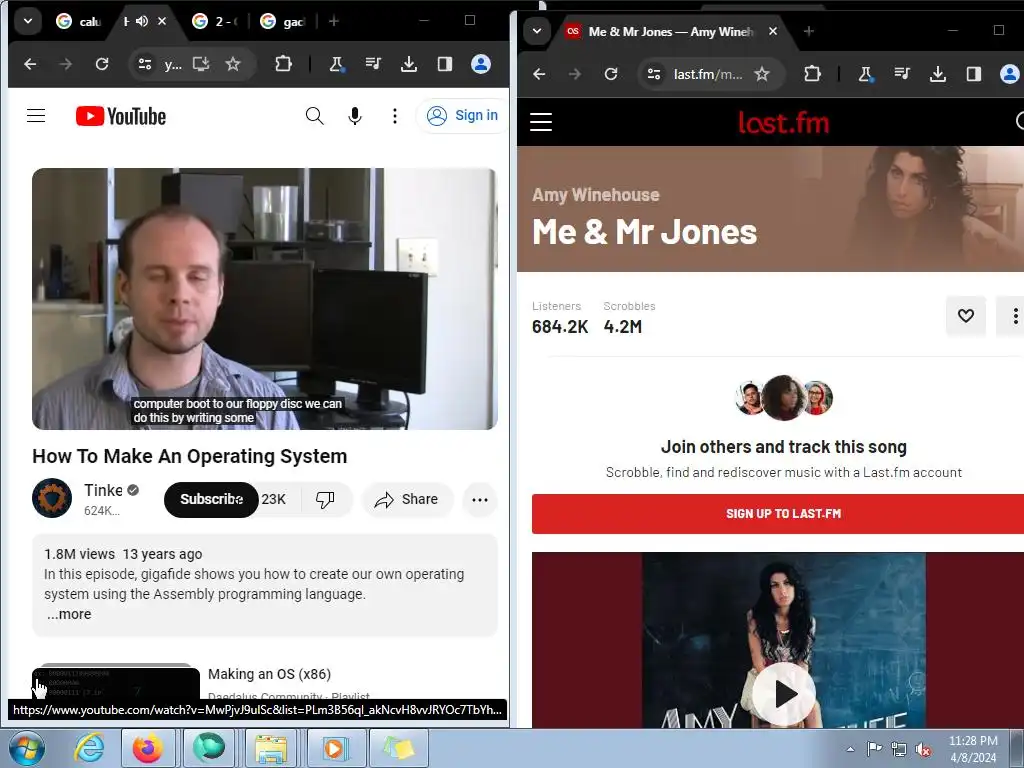Screen dimensions: 1024x768
Task: Close the audio-playing YouTube tab
Action: coord(162,22)
